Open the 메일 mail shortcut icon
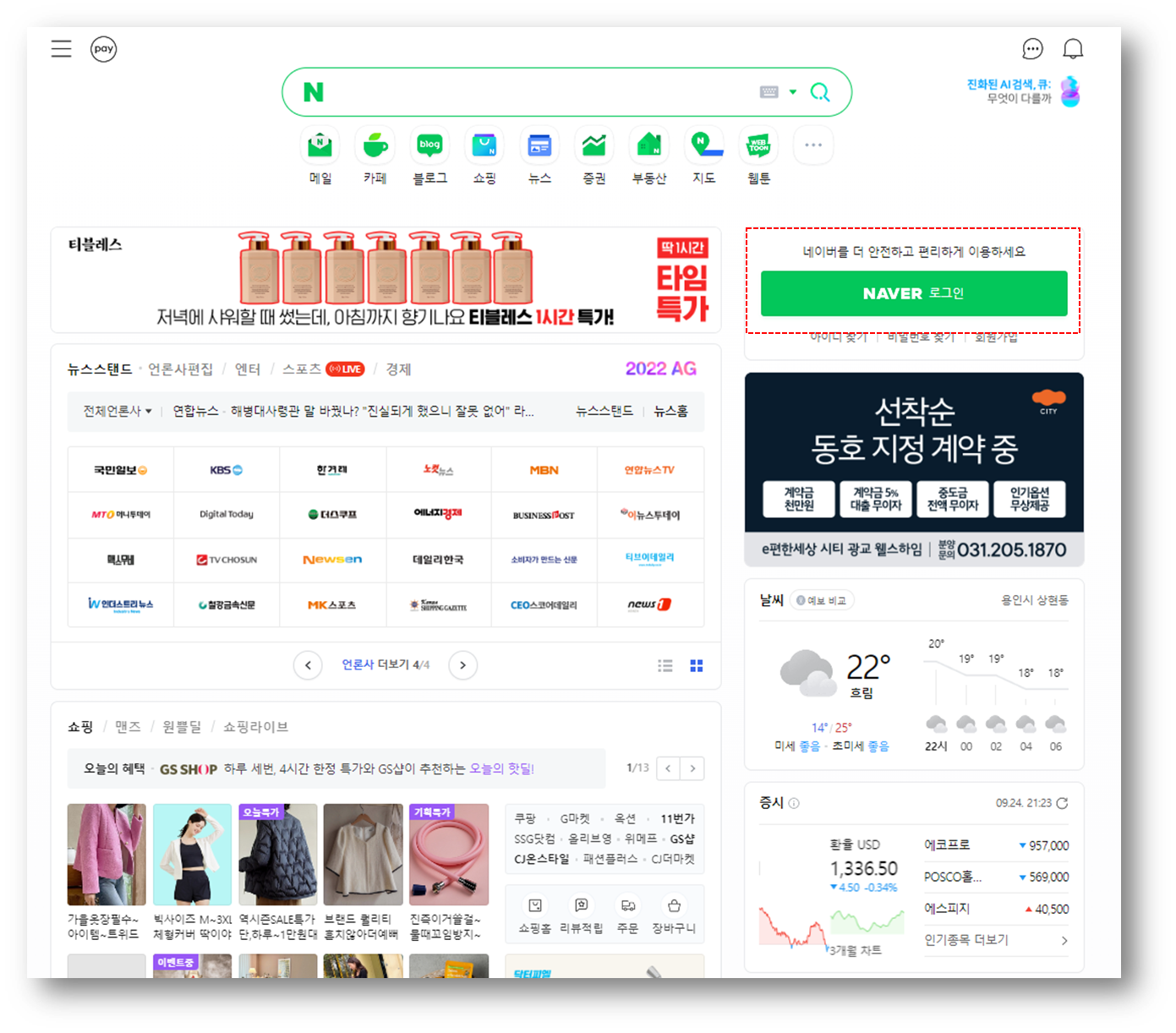The image size is (1176, 1033). point(320,146)
